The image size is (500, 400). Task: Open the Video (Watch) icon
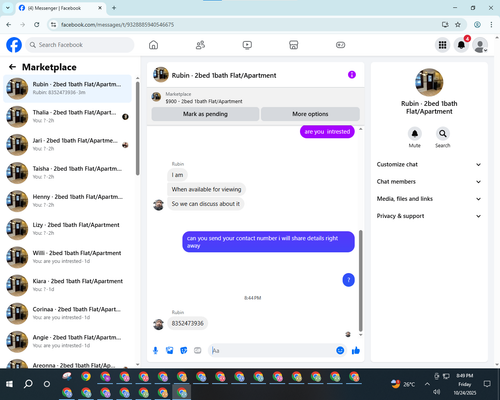pyautogui.click(x=247, y=45)
